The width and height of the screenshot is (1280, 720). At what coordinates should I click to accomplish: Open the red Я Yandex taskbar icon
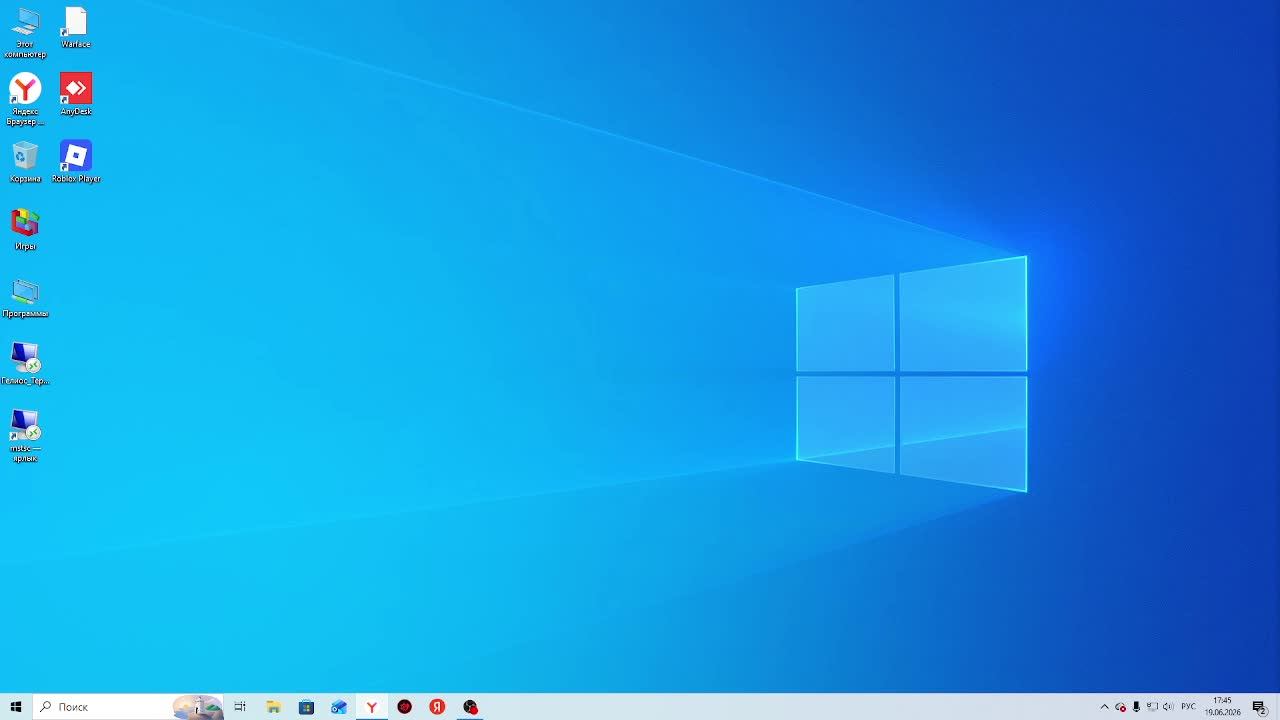pyautogui.click(x=438, y=707)
